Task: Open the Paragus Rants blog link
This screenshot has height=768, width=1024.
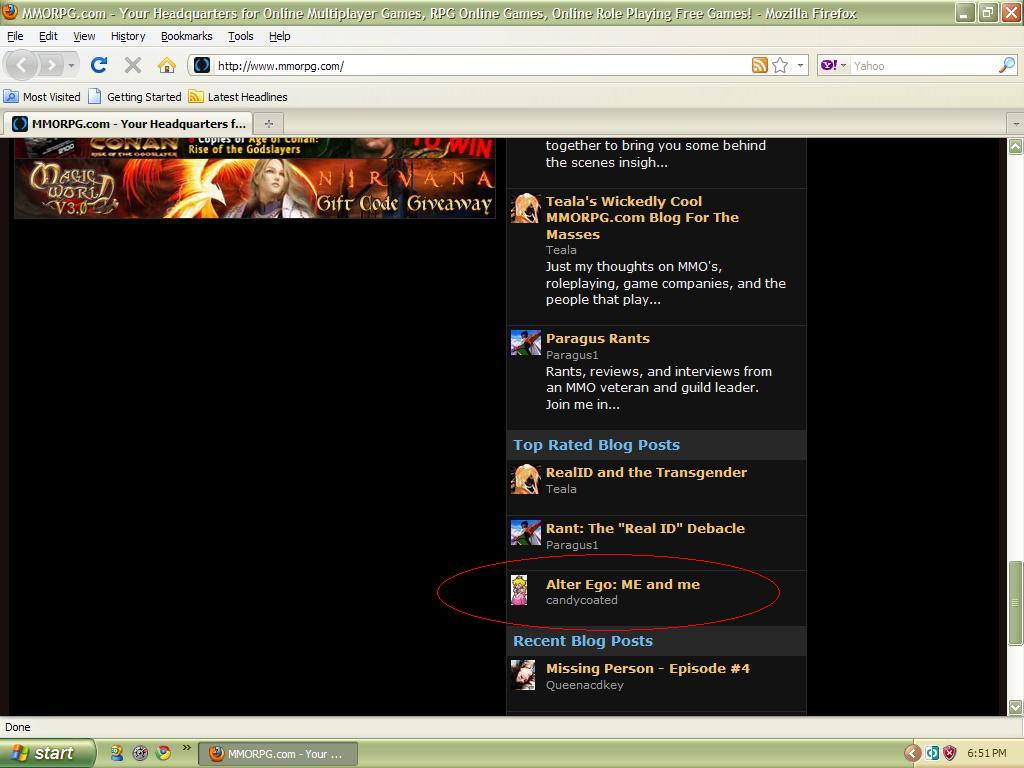Action: 598,338
